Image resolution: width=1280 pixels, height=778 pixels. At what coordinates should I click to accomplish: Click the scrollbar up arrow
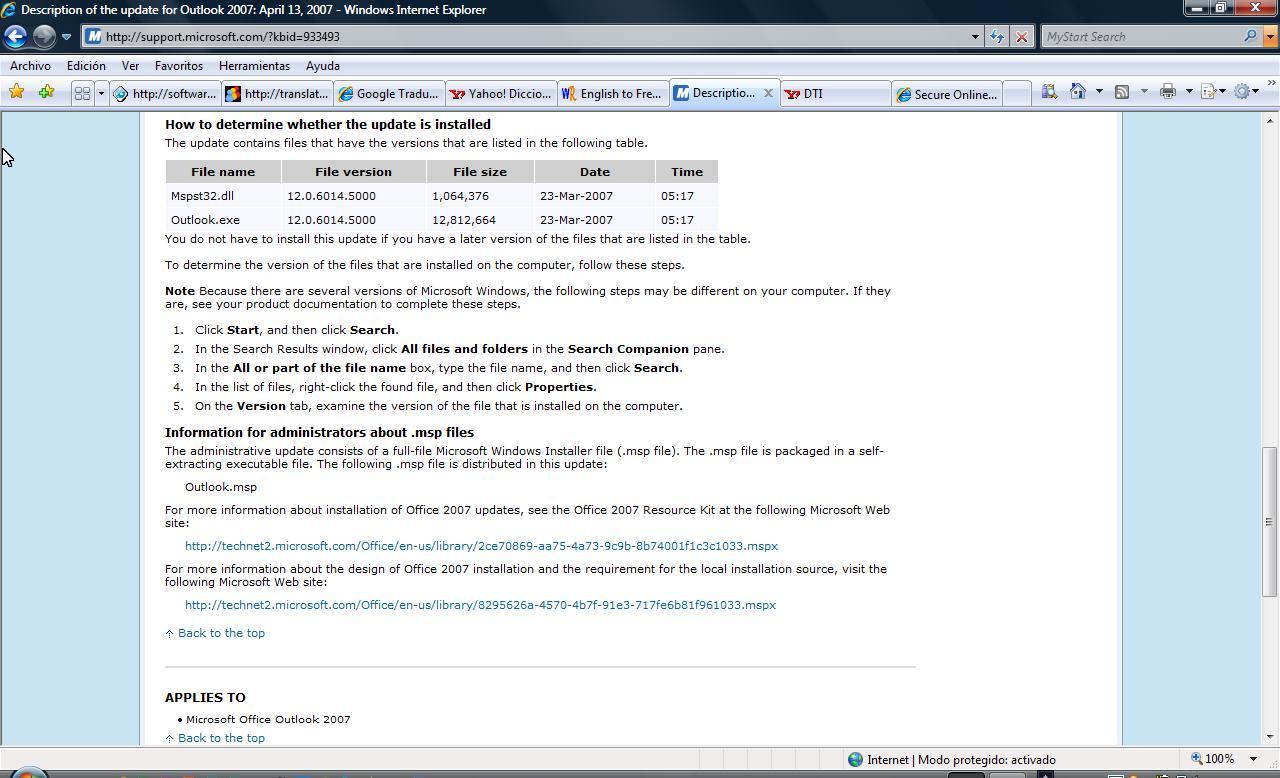click(1271, 120)
